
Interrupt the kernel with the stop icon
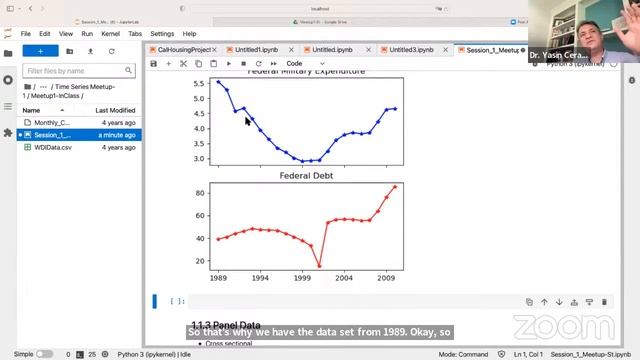click(244, 64)
